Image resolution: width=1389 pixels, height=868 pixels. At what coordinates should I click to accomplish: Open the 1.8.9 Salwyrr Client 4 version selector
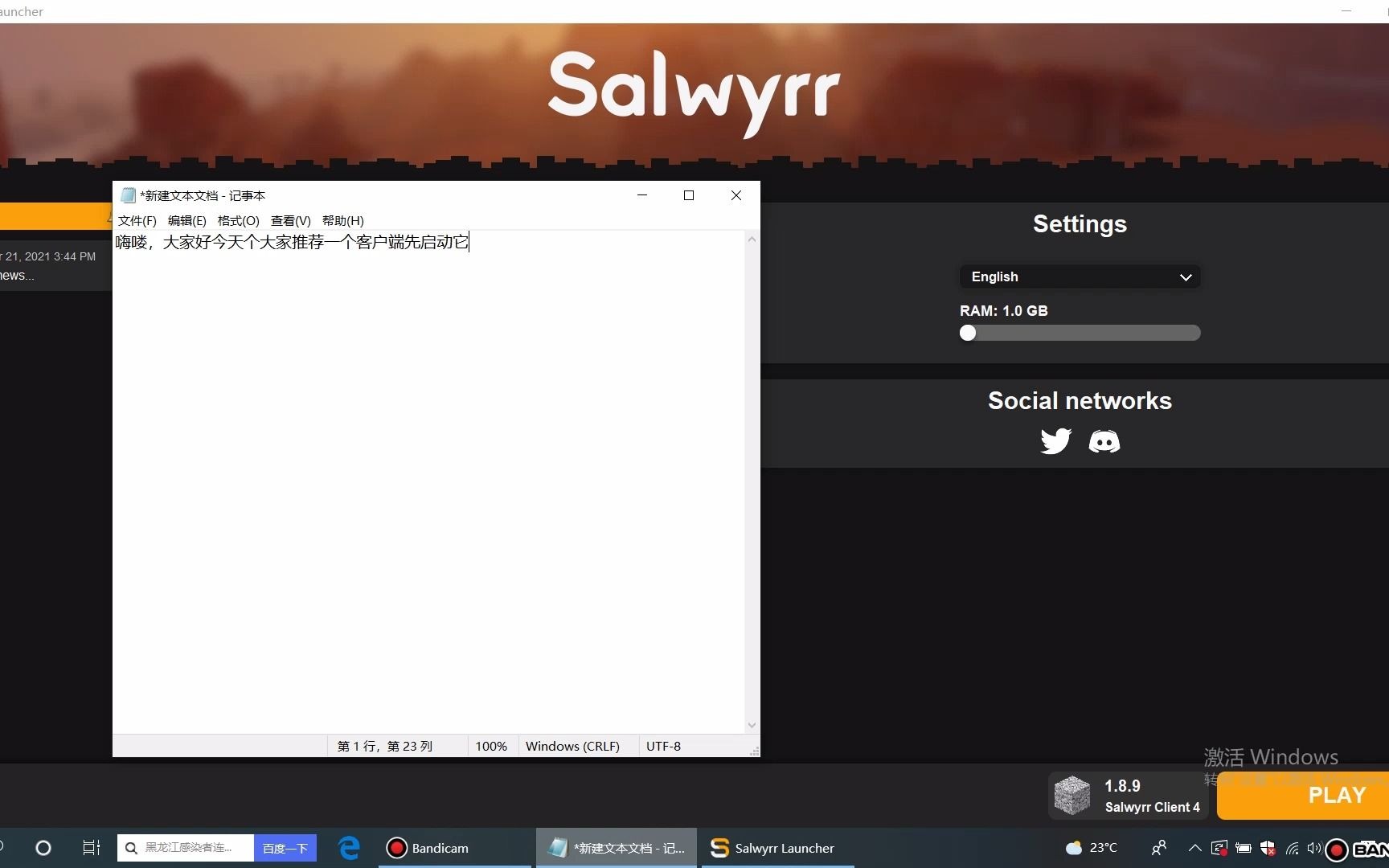(x=1128, y=796)
